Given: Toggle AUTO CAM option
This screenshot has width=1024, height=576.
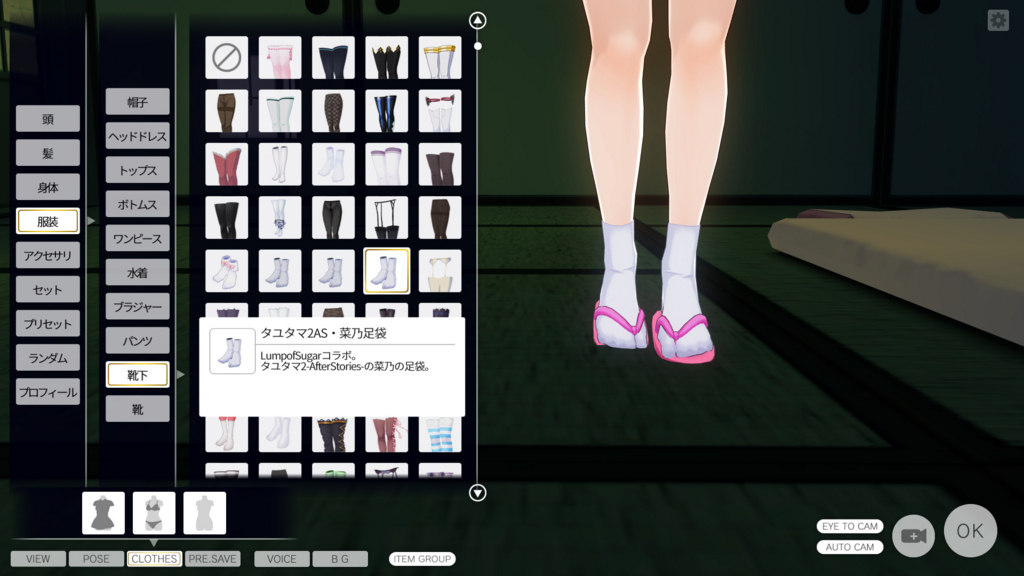Looking at the screenshot, I should (850, 547).
